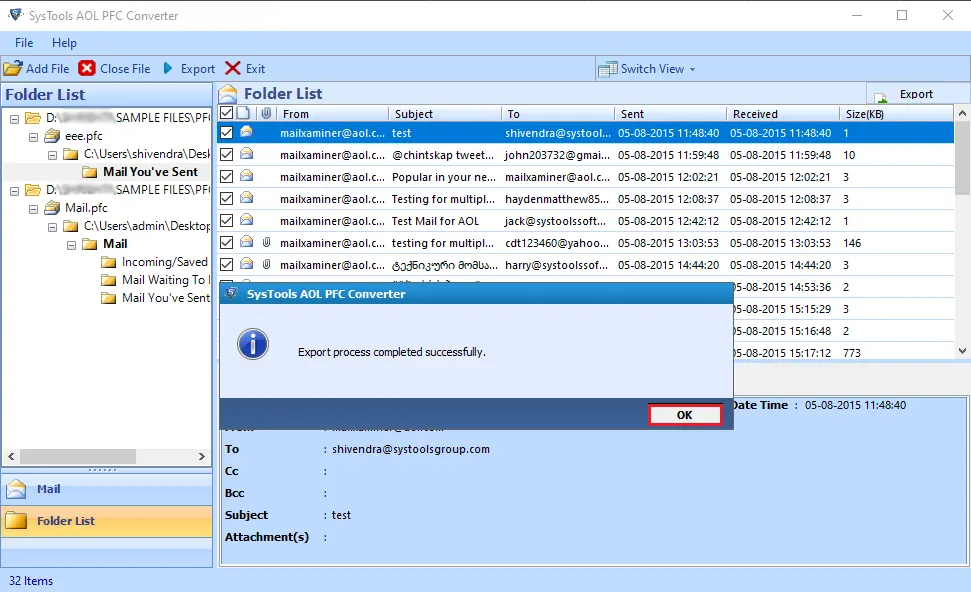
Task: Uncheck checkbox for cdt123460@yahoo email
Action: [227, 243]
